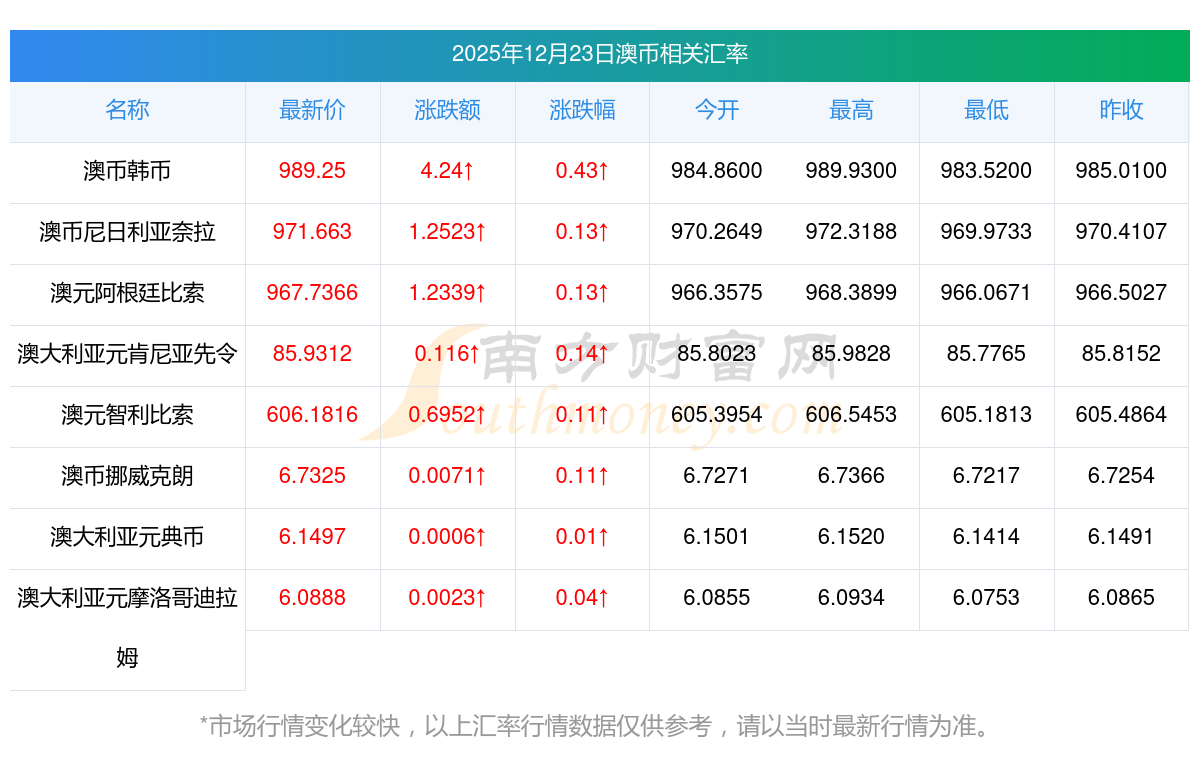Click opening value 6.1501
1200x757 pixels.
pyautogui.click(x=717, y=537)
